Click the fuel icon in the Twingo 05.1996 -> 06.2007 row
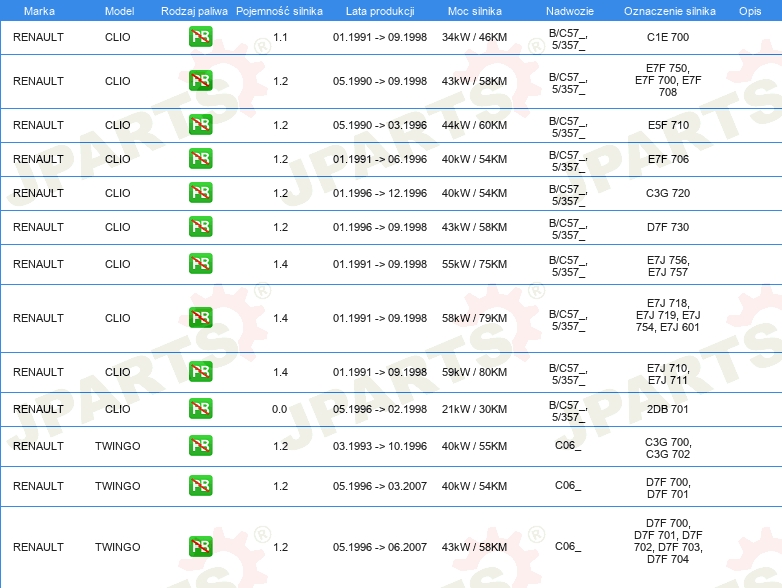 coord(200,547)
